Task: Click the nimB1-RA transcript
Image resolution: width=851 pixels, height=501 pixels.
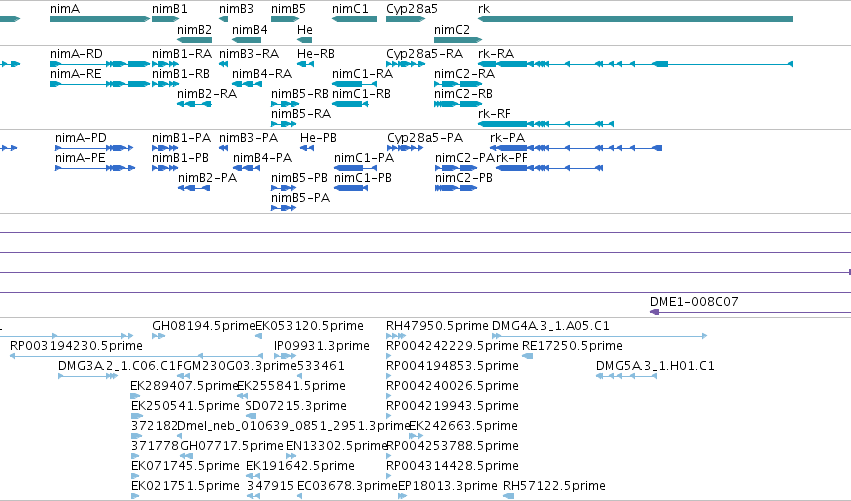Action: coord(166,64)
